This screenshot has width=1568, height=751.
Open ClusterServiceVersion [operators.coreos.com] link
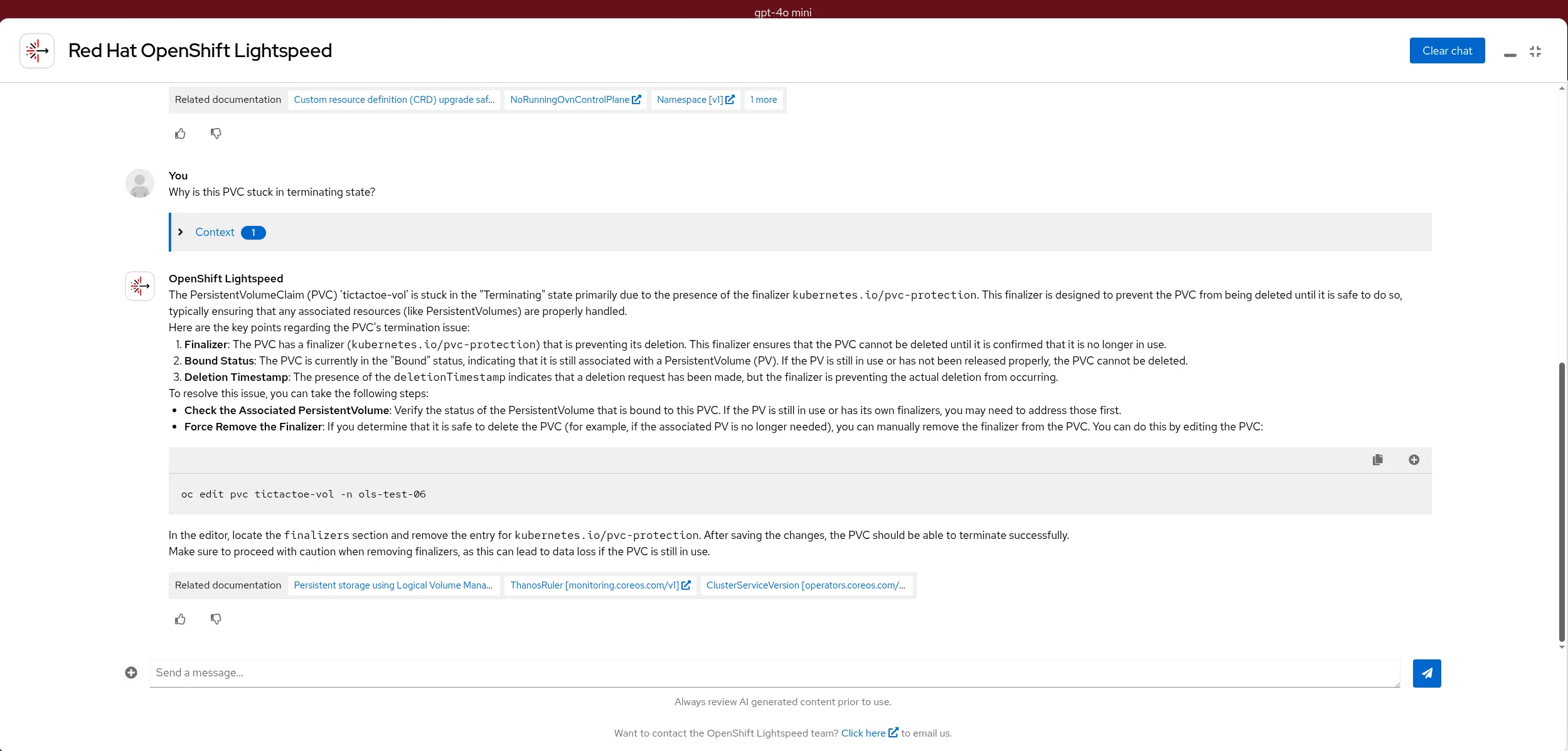(806, 585)
